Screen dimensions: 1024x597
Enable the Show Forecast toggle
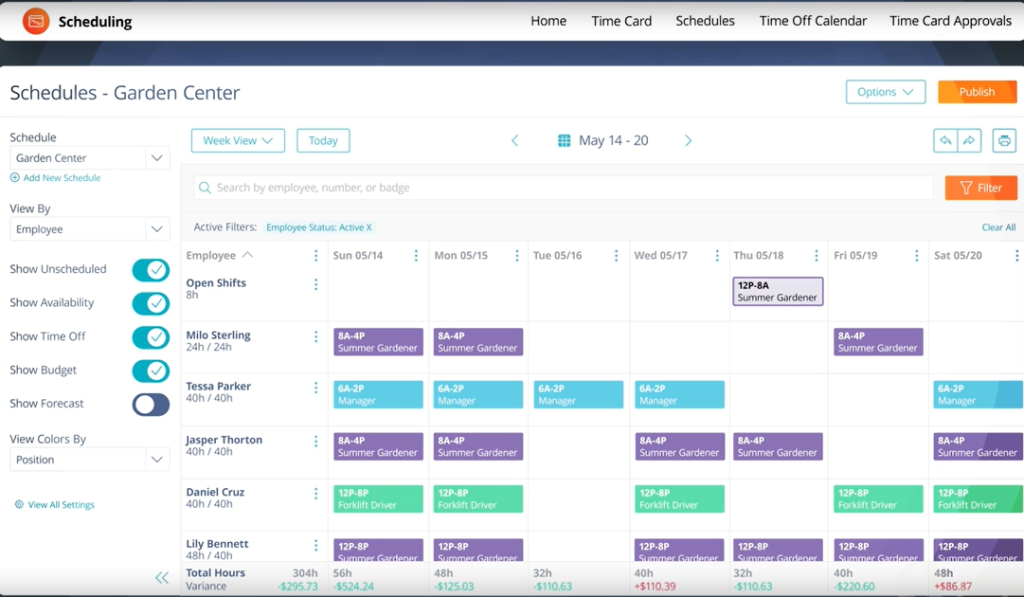(151, 404)
